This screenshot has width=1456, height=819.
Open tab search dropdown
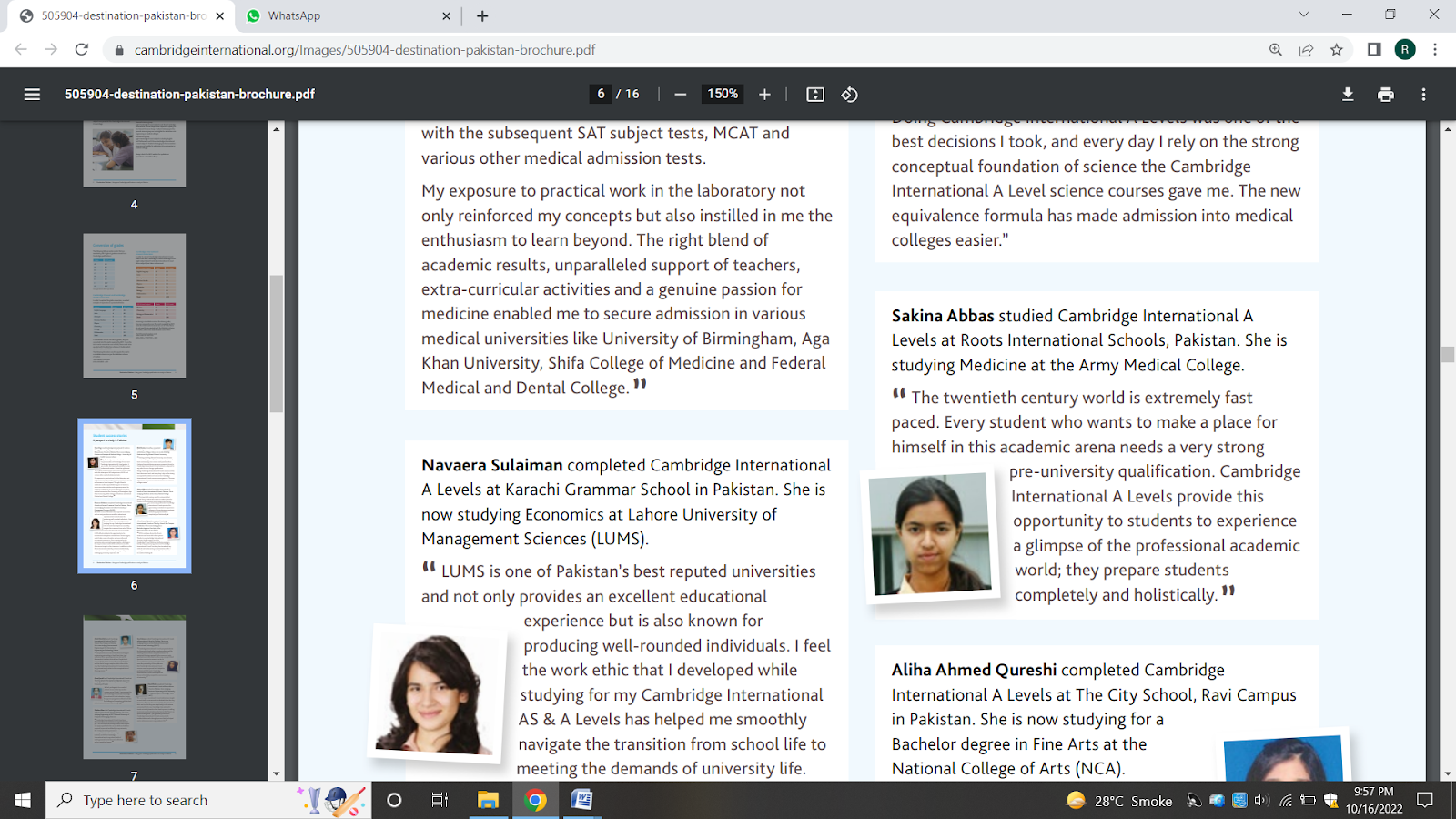pos(1304,15)
